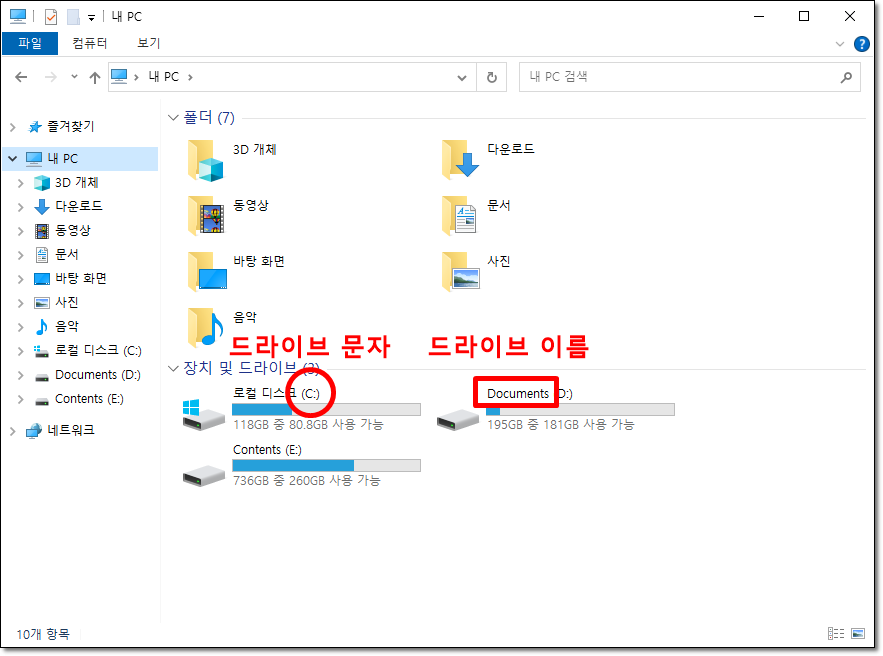Select 네트워크 in the navigation pane

point(71,430)
